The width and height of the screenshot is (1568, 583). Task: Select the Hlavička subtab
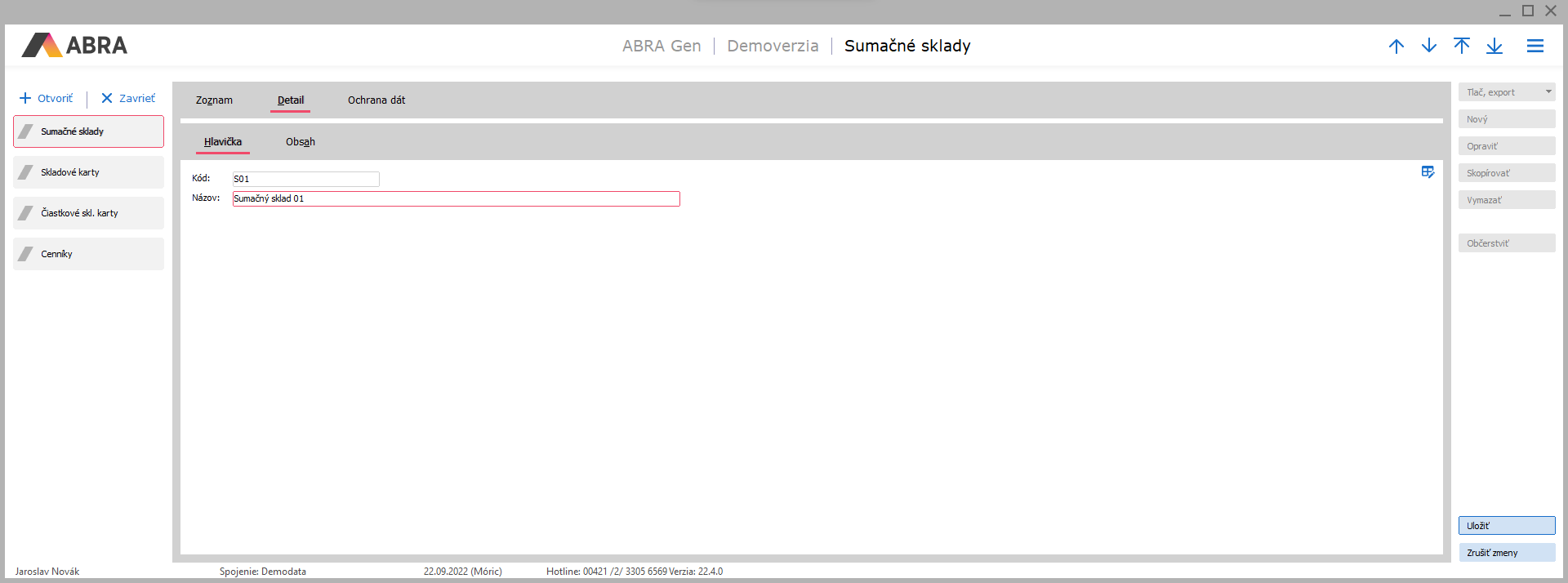223,142
